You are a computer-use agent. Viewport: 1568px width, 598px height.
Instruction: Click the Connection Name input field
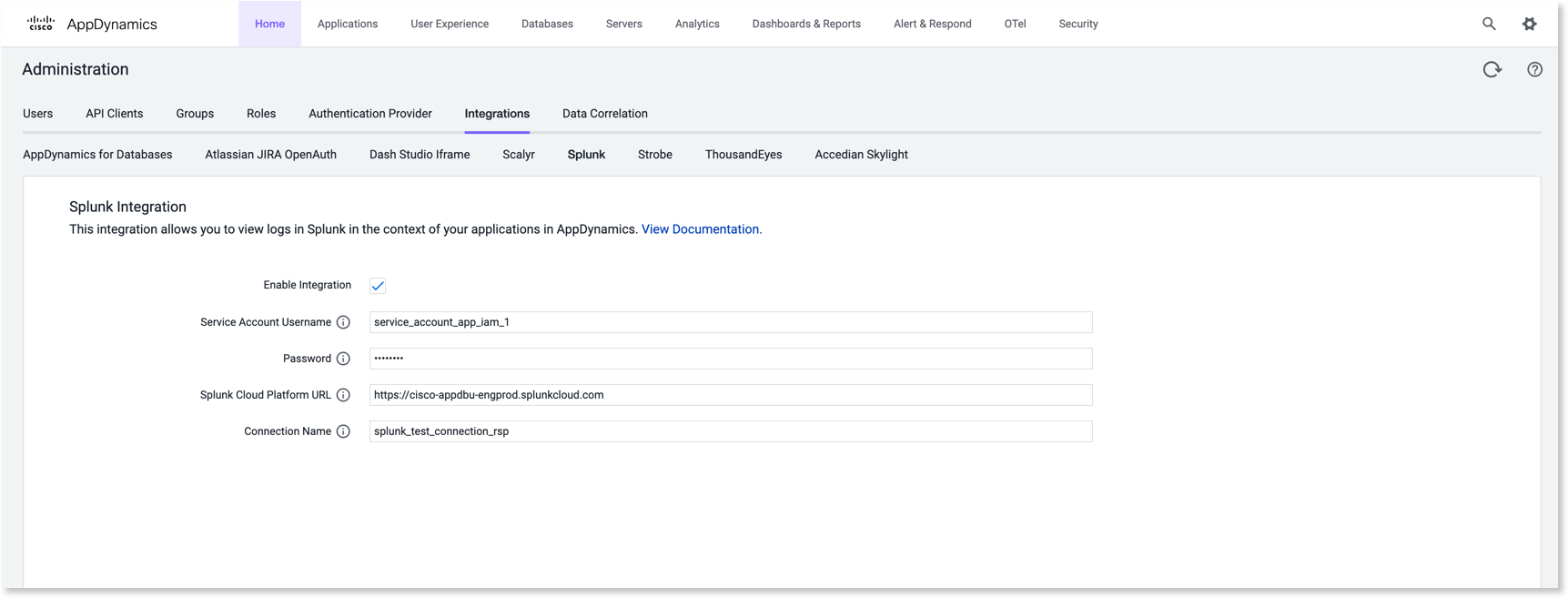tap(731, 431)
